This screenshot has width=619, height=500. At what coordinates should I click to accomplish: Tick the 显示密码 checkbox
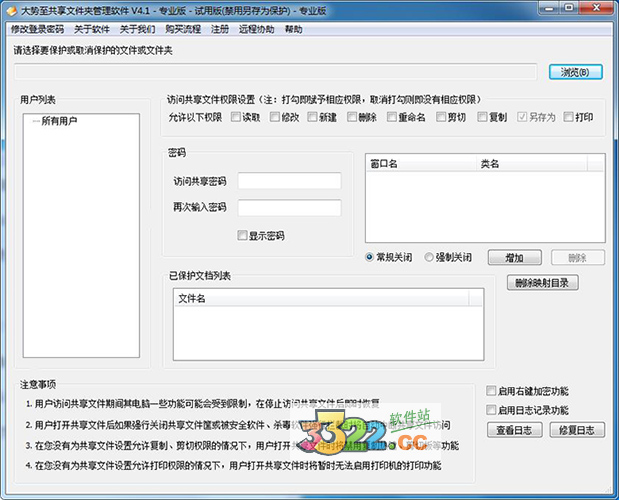coord(242,236)
